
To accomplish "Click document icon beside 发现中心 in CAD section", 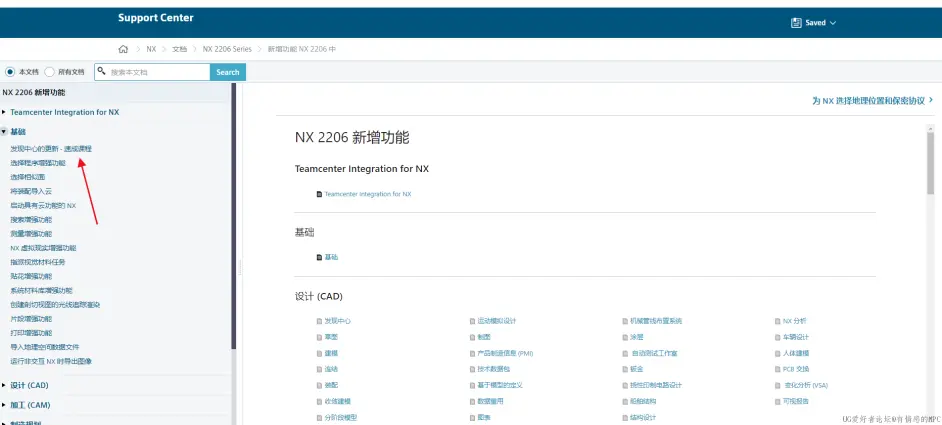I will 319,321.
